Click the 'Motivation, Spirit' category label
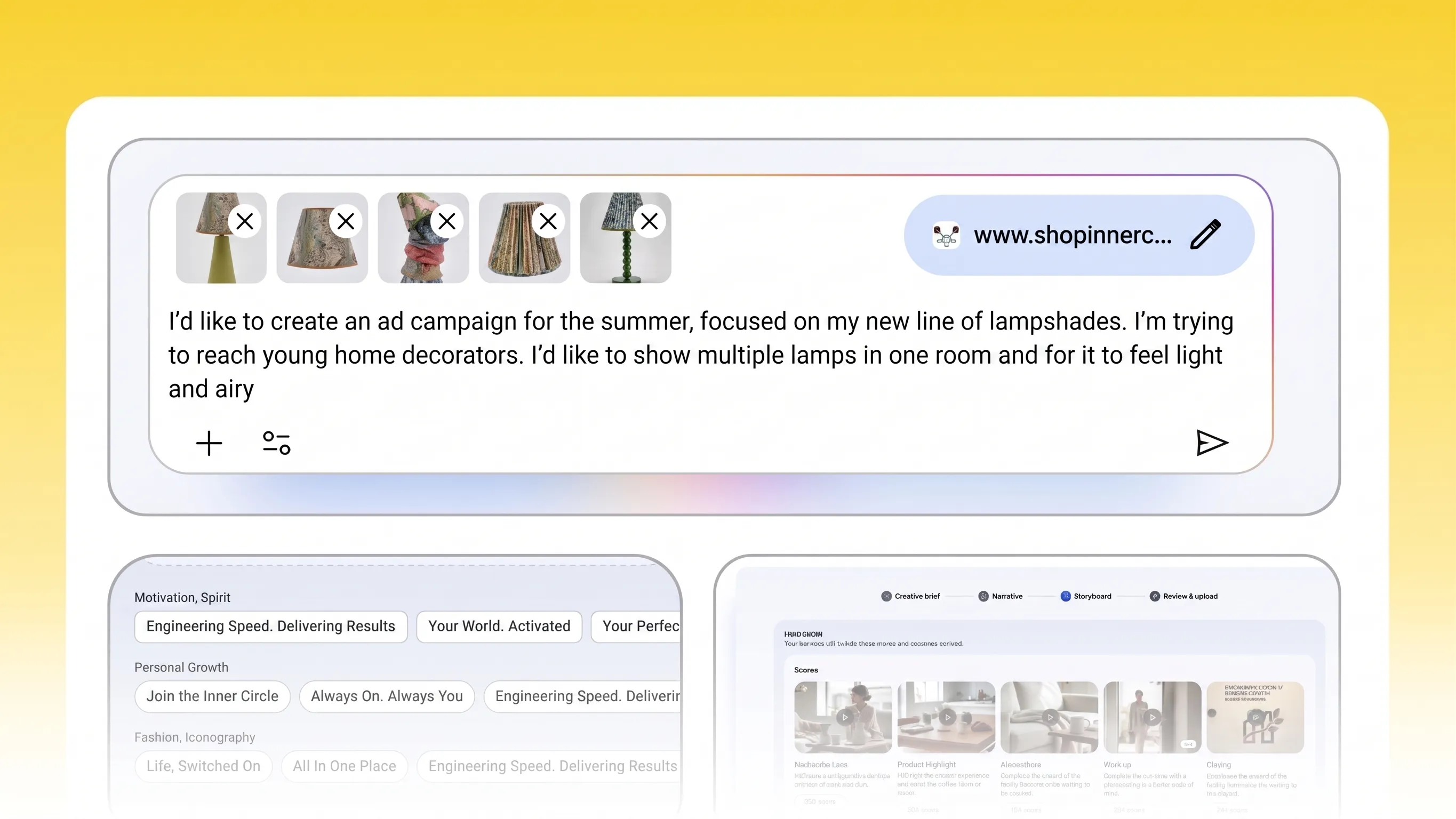1456x819 pixels. coord(182,597)
